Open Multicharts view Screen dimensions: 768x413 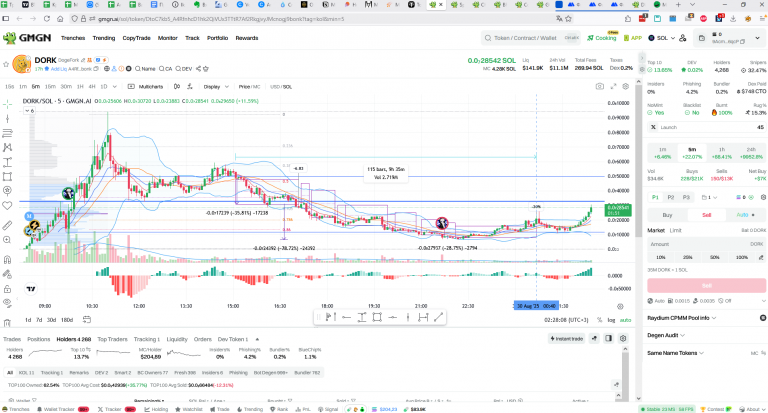[145, 87]
